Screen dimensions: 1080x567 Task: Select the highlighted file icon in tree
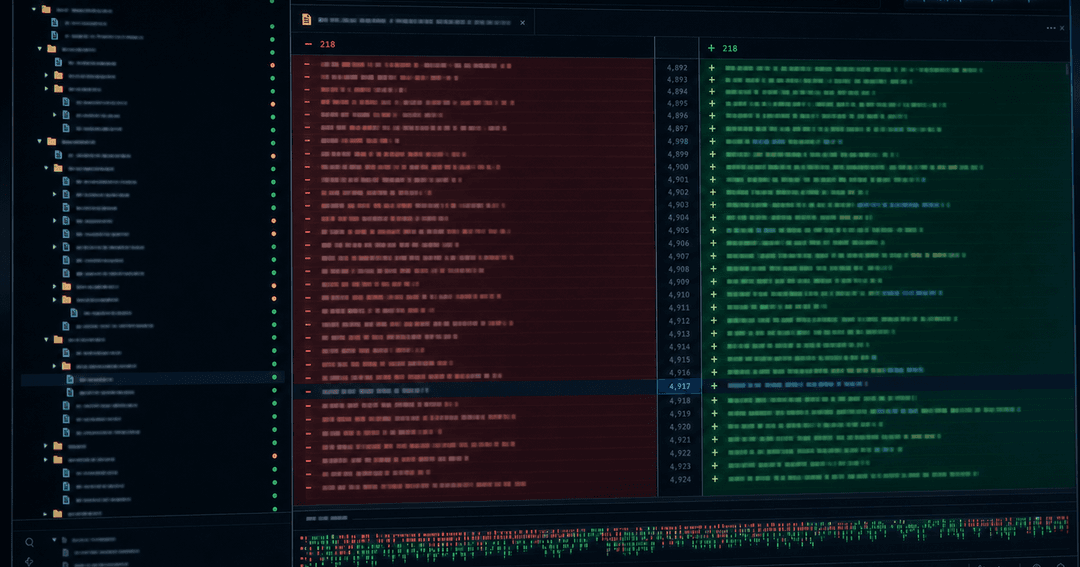click(70, 379)
